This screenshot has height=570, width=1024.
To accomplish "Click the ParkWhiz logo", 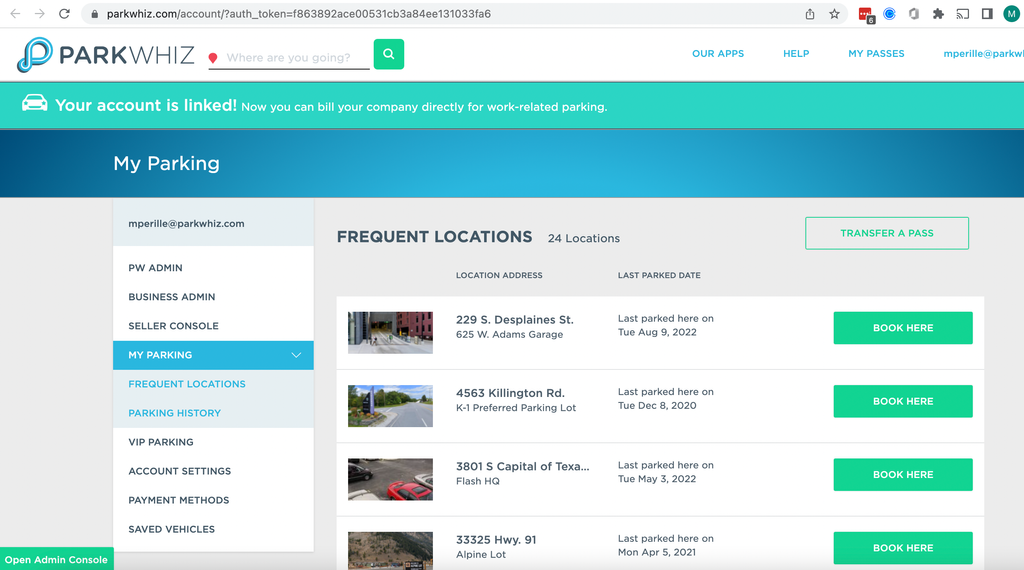I will [x=106, y=54].
